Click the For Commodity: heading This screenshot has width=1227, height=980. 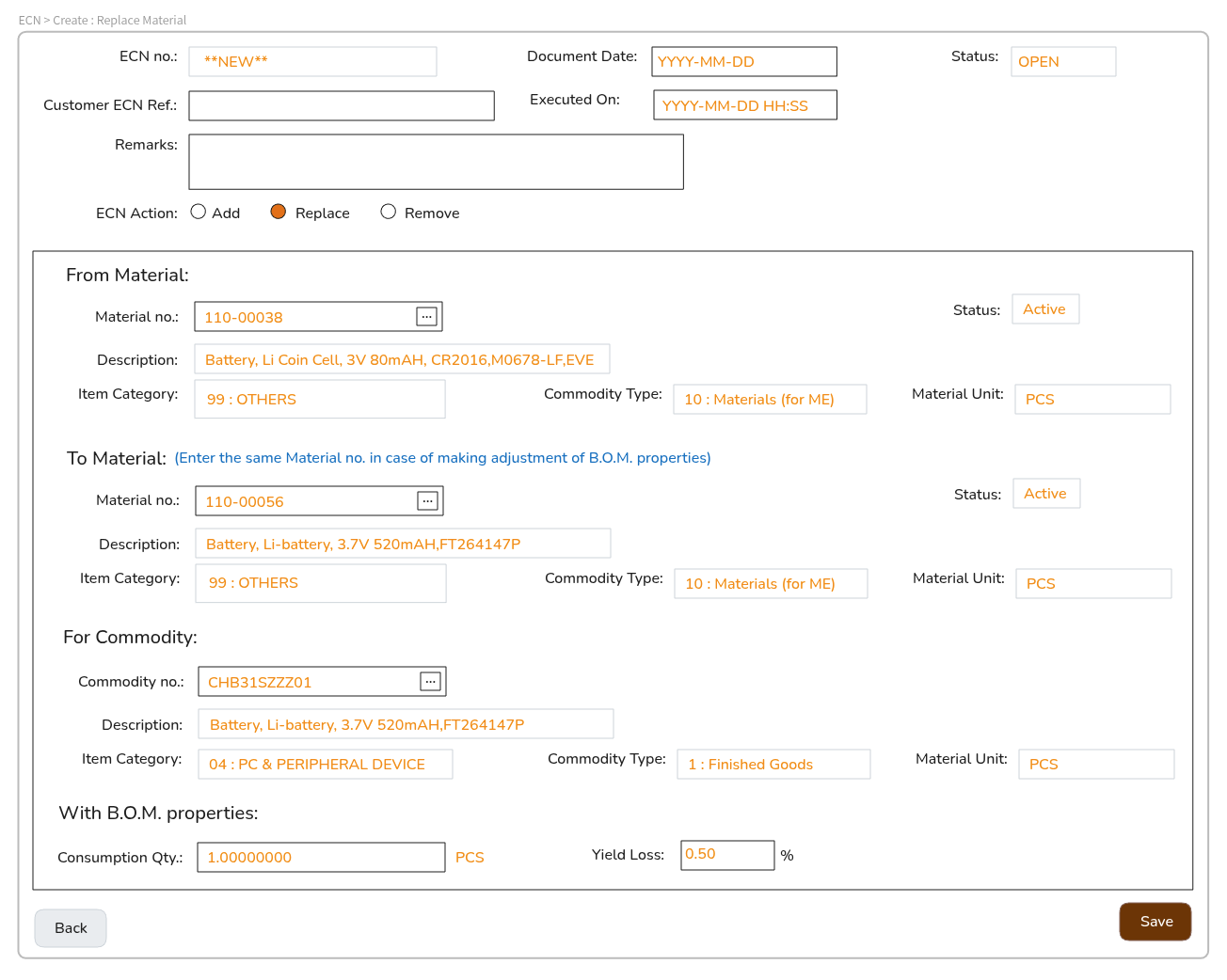point(130,638)
